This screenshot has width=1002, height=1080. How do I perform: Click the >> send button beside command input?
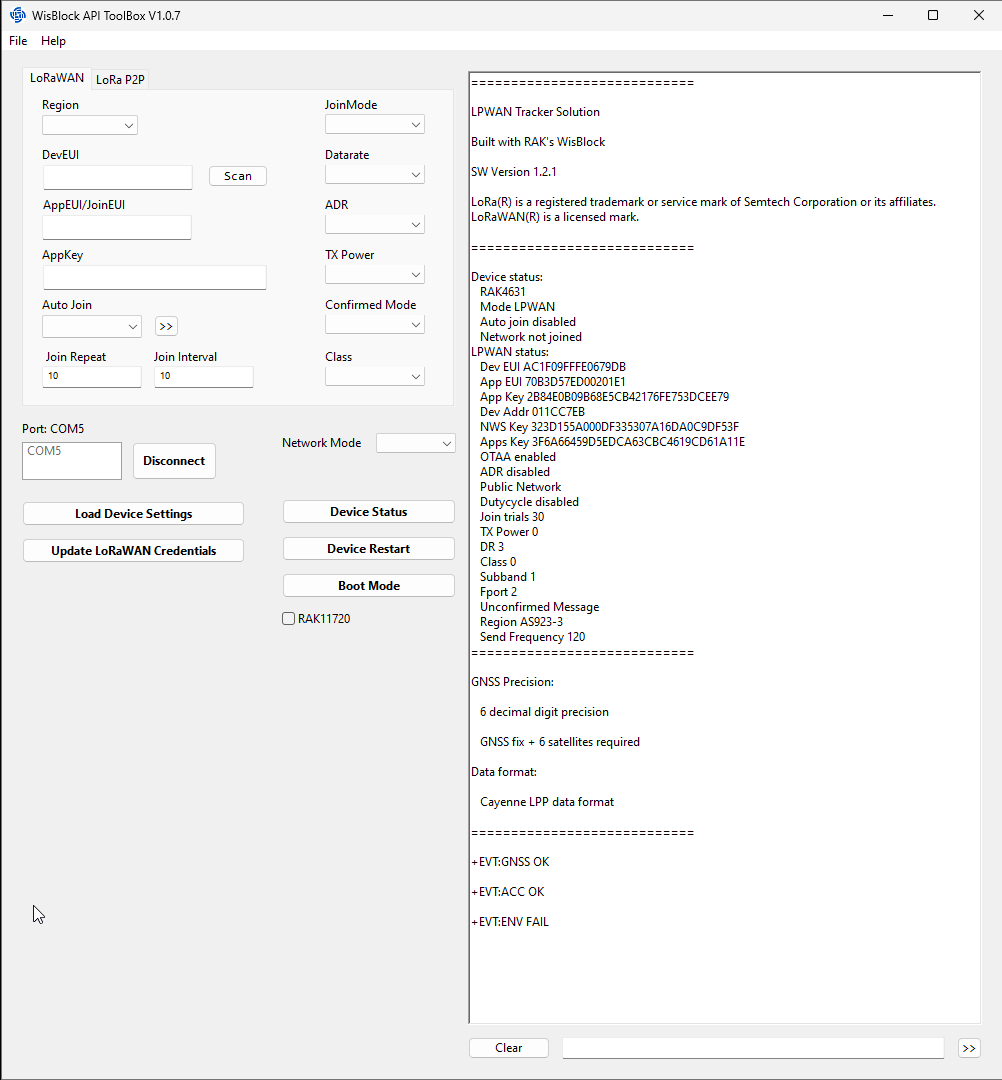click(968, 1048)
